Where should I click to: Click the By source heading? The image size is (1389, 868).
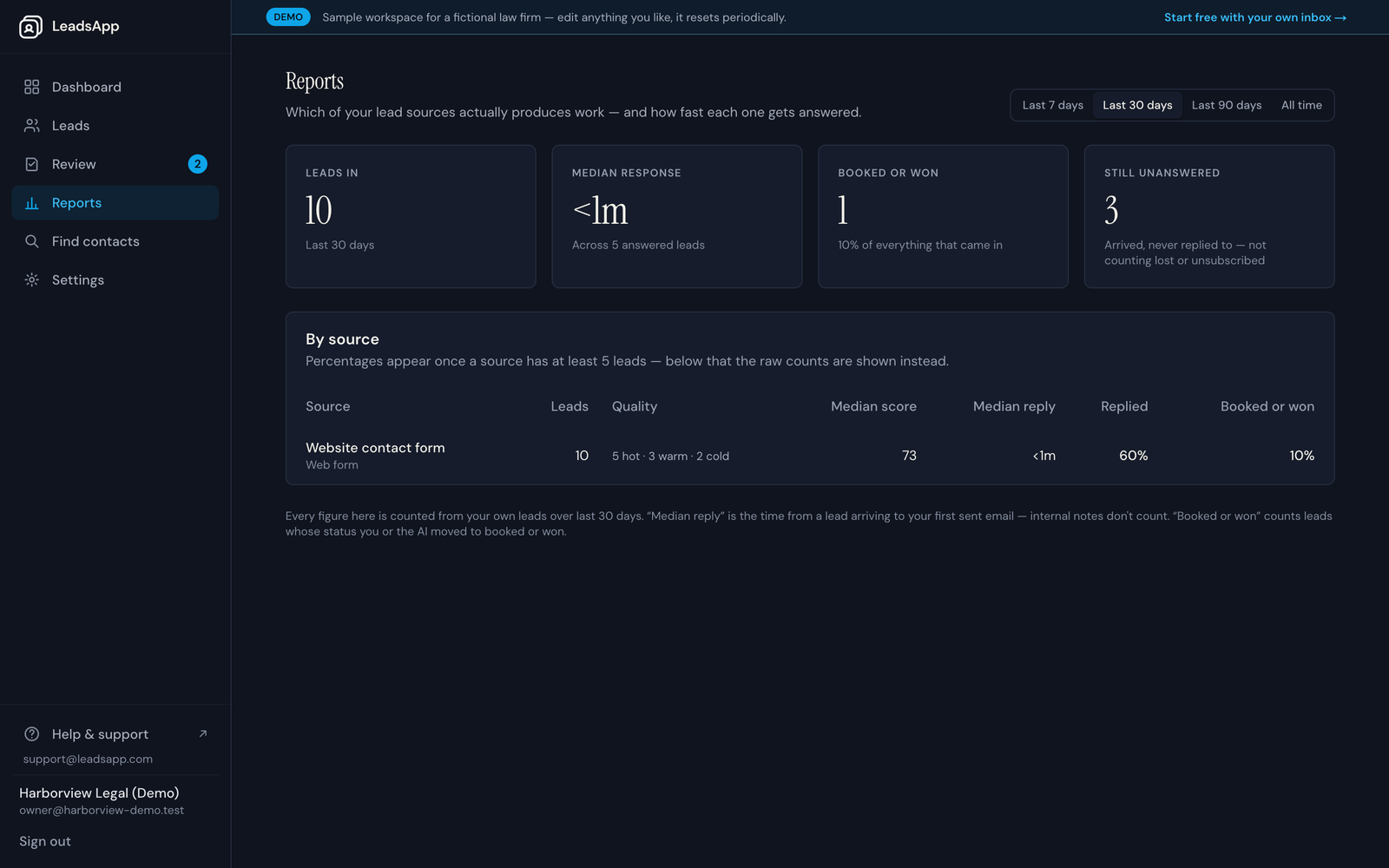tap(342, 339)
